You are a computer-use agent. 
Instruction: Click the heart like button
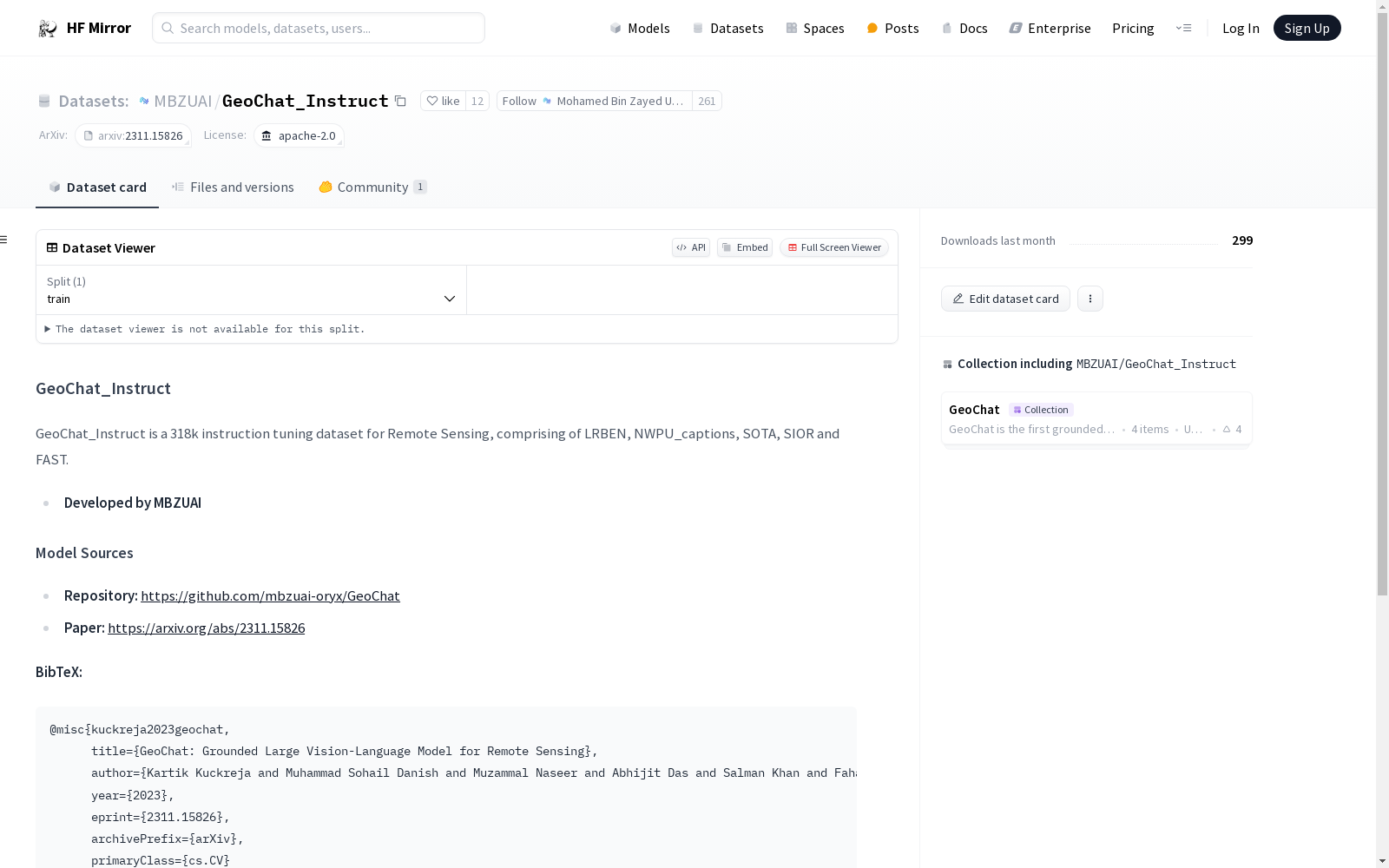[x=443, y=101]
